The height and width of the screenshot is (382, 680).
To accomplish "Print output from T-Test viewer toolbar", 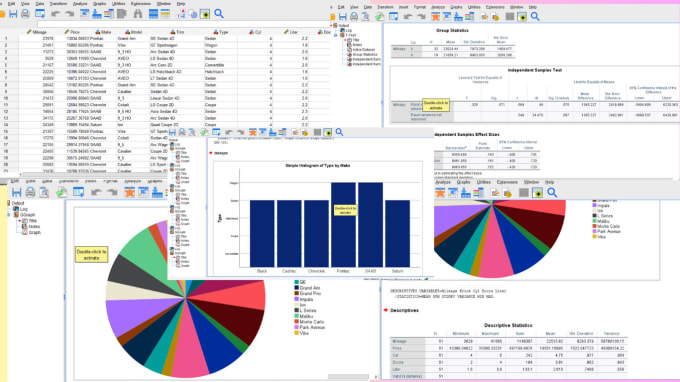I will pyautogui.click(x=354, y=17).
